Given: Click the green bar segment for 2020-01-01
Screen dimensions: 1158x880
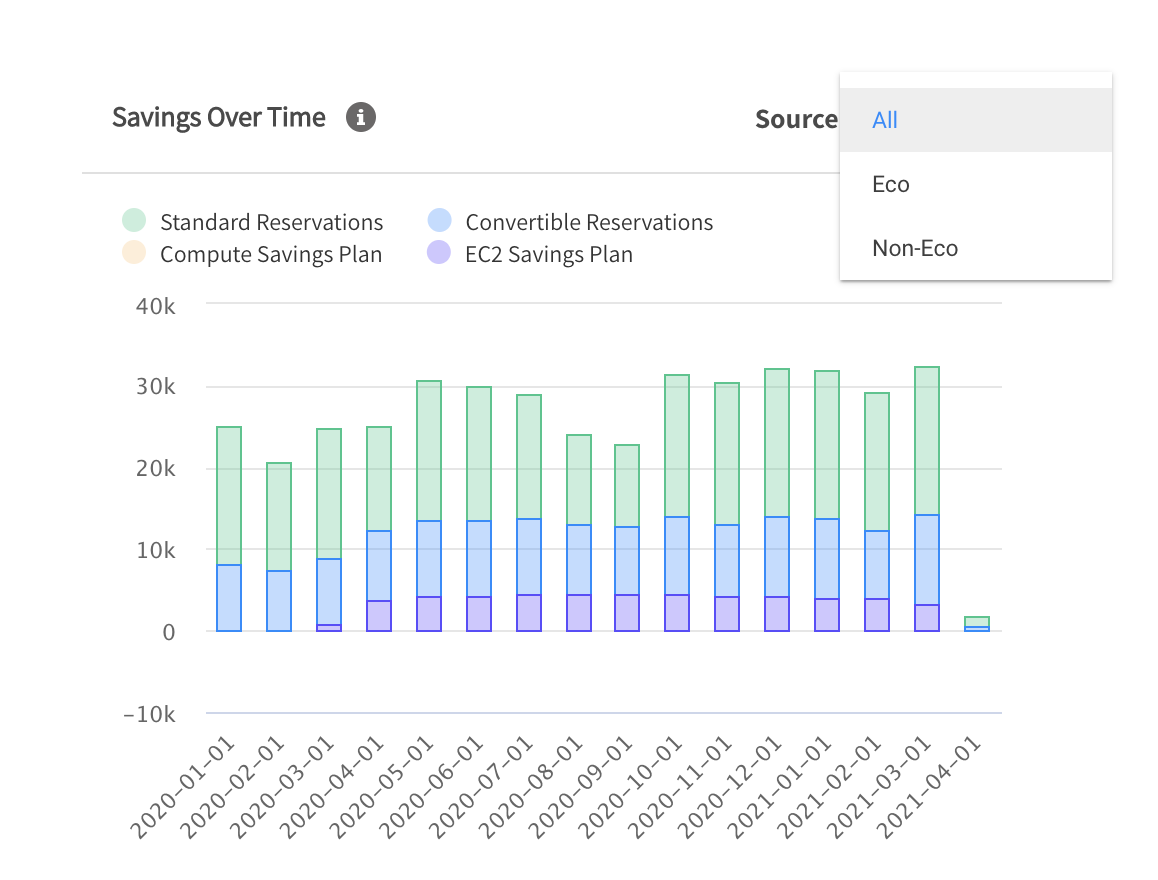Looking at the screenshot, I should tap(229, 495).
